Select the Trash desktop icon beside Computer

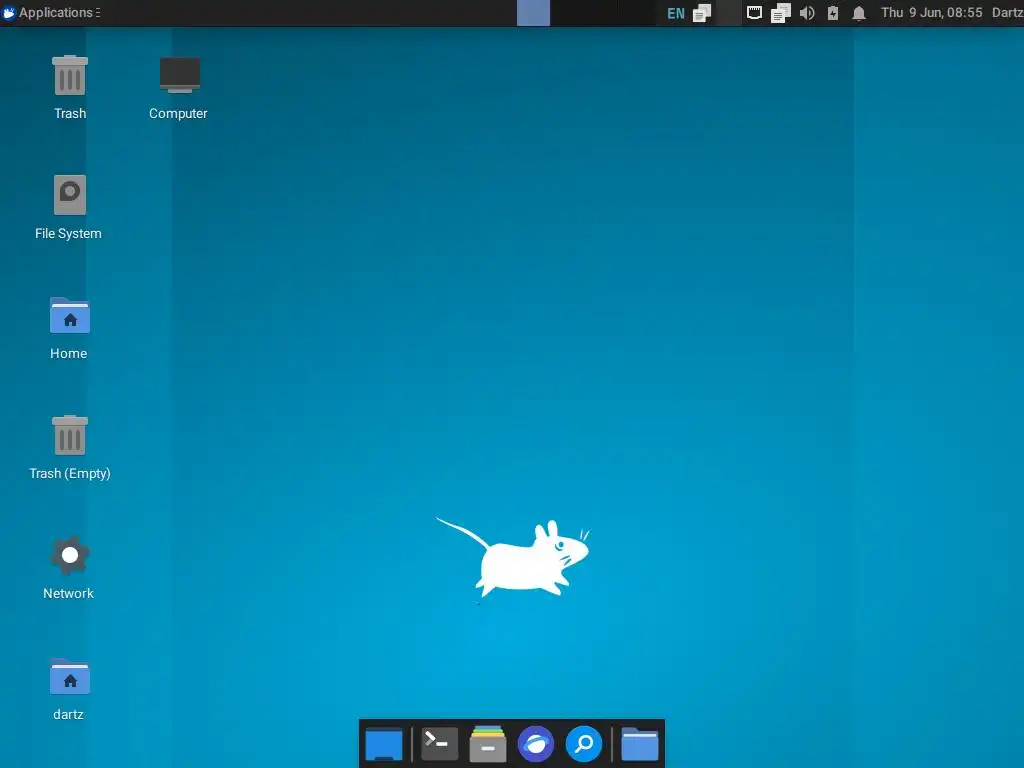tap(70, 88)
